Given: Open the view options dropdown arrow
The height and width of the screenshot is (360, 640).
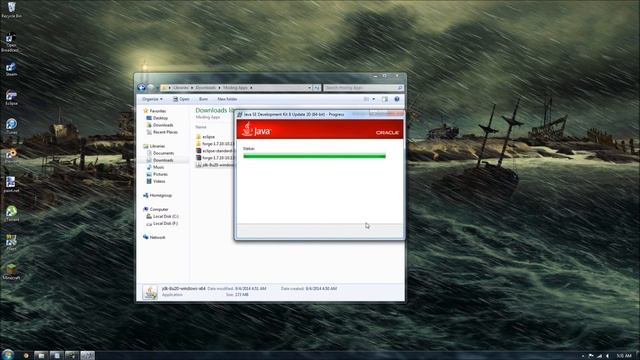Looking at the screenshot, I should click(373, 99).
